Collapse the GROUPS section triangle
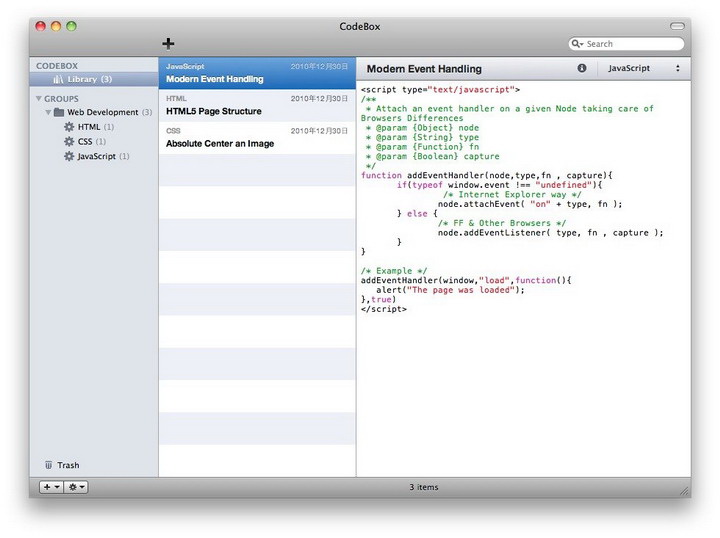720x538 pixels. 38,99
